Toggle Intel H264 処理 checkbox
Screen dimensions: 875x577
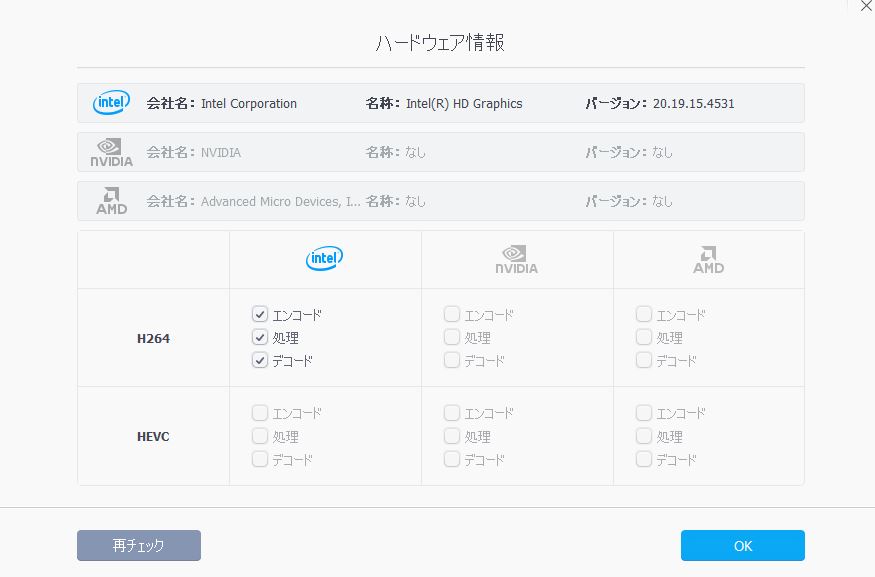[260, 338]
